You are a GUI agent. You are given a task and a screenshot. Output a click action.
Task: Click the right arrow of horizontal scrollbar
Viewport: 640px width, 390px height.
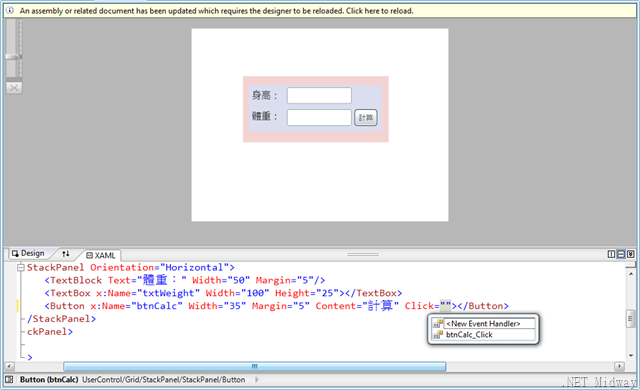pyautogui.click(x=620, y=366)
